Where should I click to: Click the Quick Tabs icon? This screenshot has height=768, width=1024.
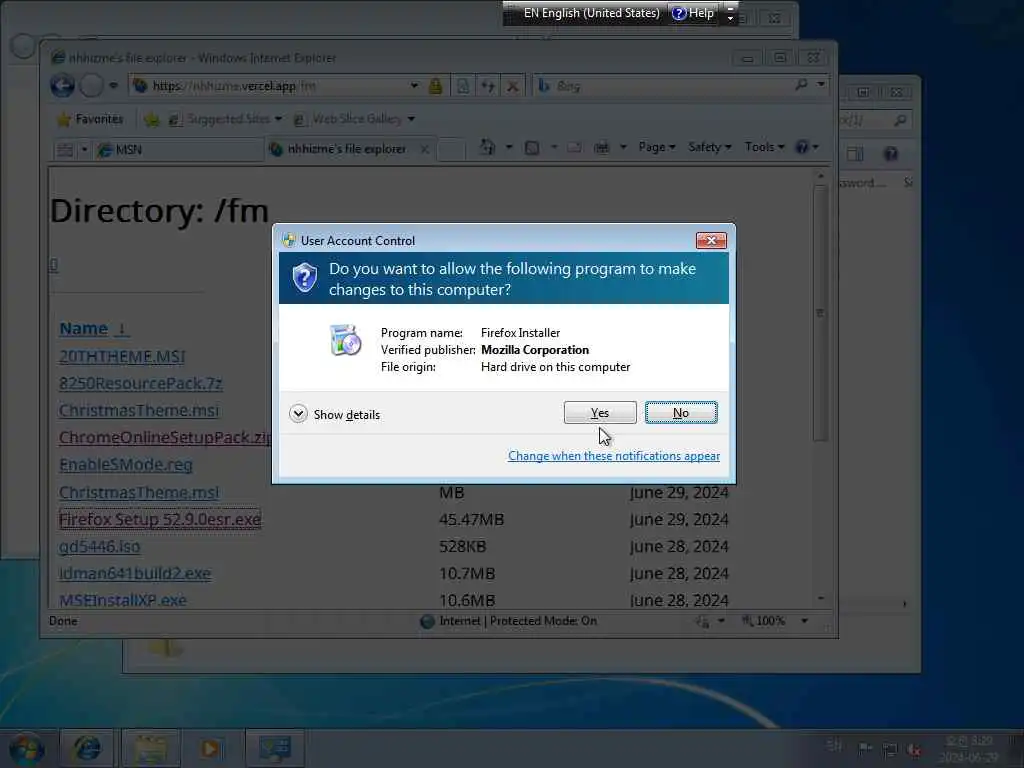click(65, 150)
